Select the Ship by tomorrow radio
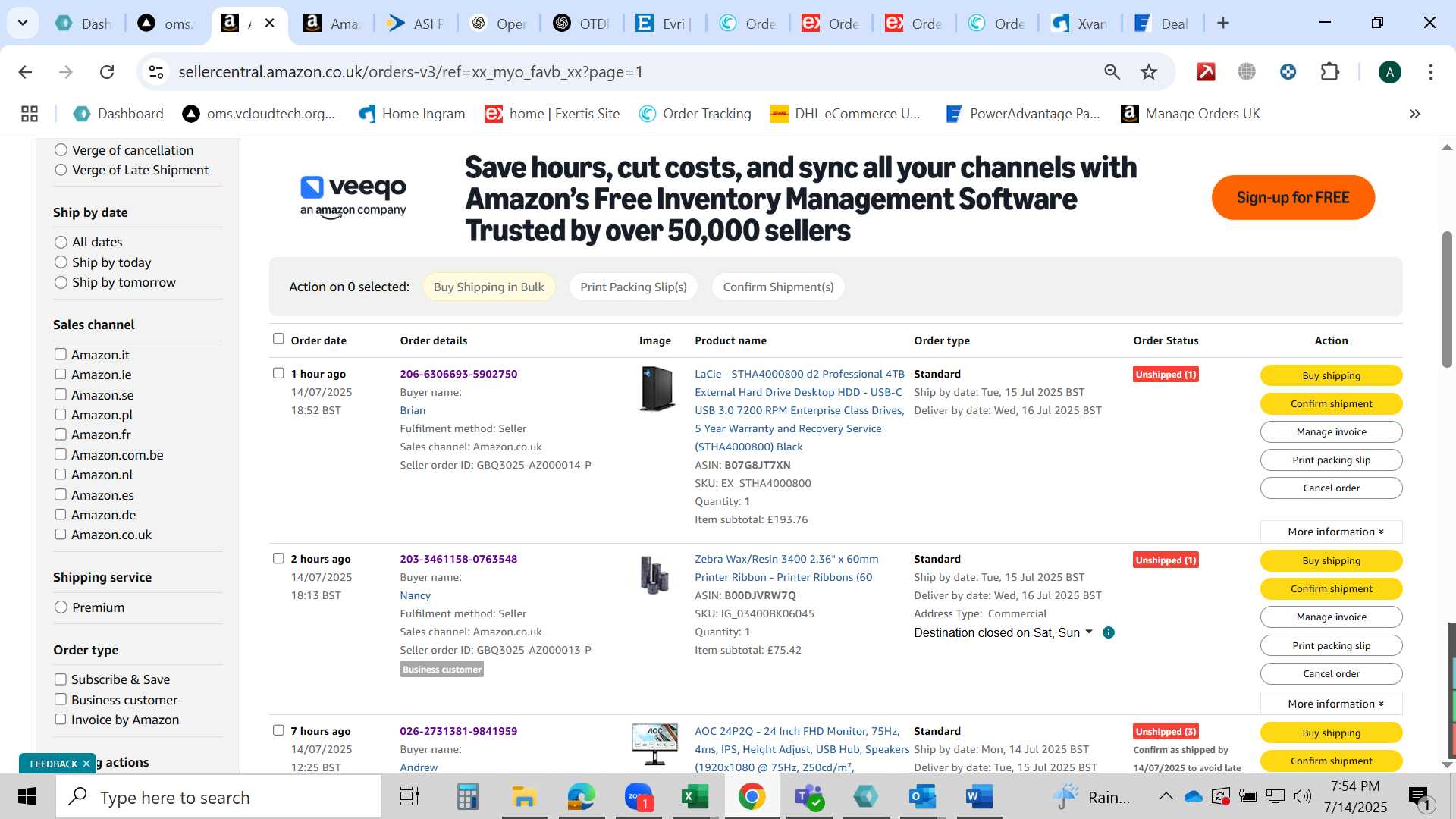The height and width of the screenshot is (819, 1456). (61, 282)
